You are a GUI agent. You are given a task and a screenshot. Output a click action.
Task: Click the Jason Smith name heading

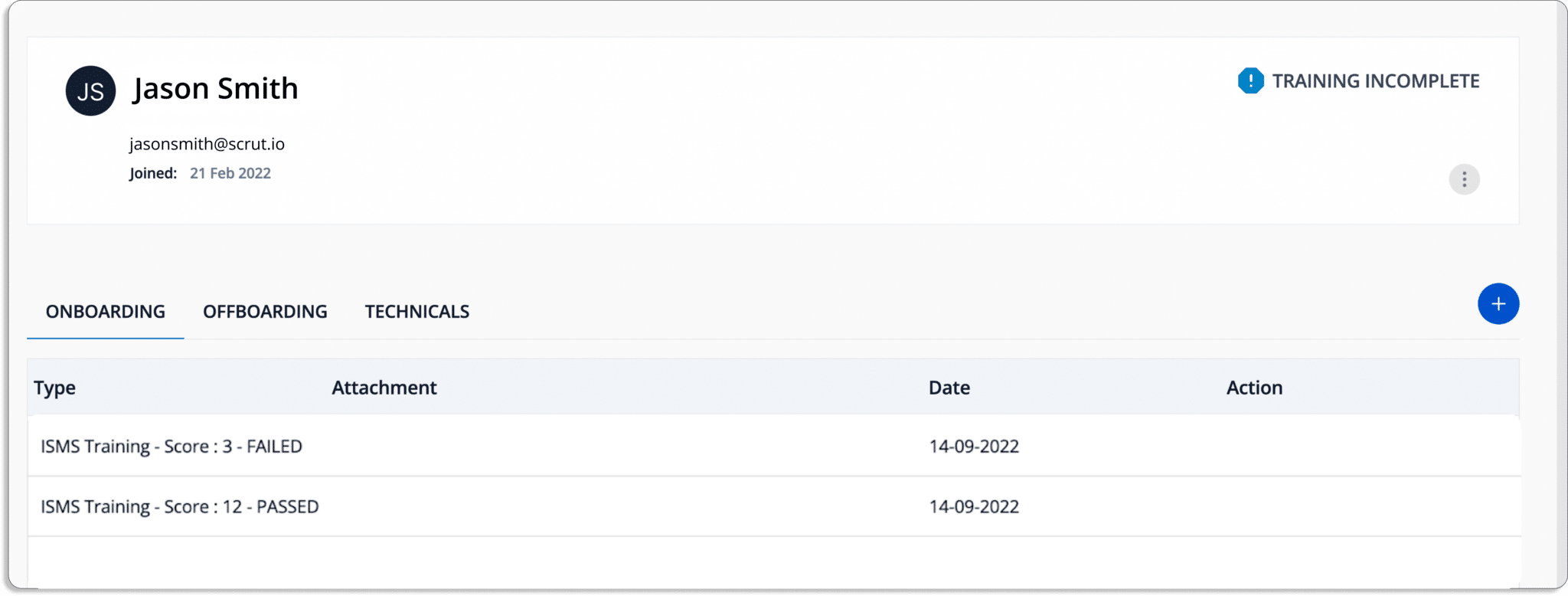(x=215, y=89)
